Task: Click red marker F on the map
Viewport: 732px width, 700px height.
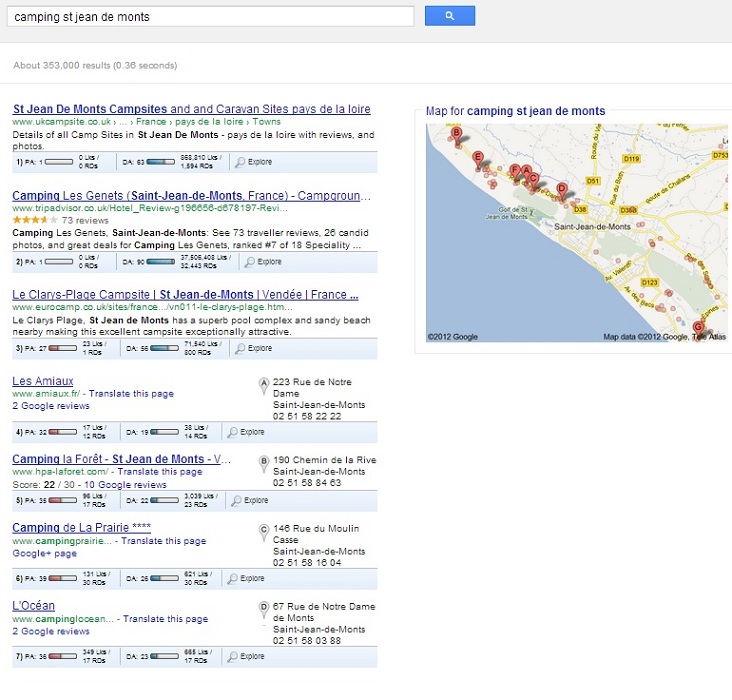Action: pos(514,171)
